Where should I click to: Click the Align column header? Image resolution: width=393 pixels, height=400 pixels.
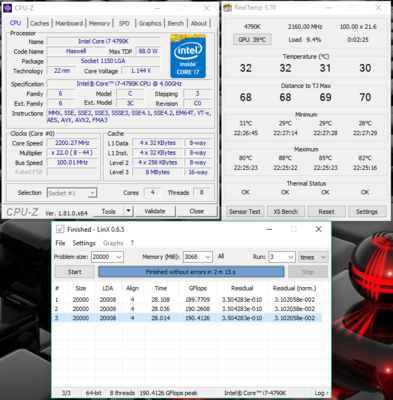pyautogui.click(x=132, y=288)
